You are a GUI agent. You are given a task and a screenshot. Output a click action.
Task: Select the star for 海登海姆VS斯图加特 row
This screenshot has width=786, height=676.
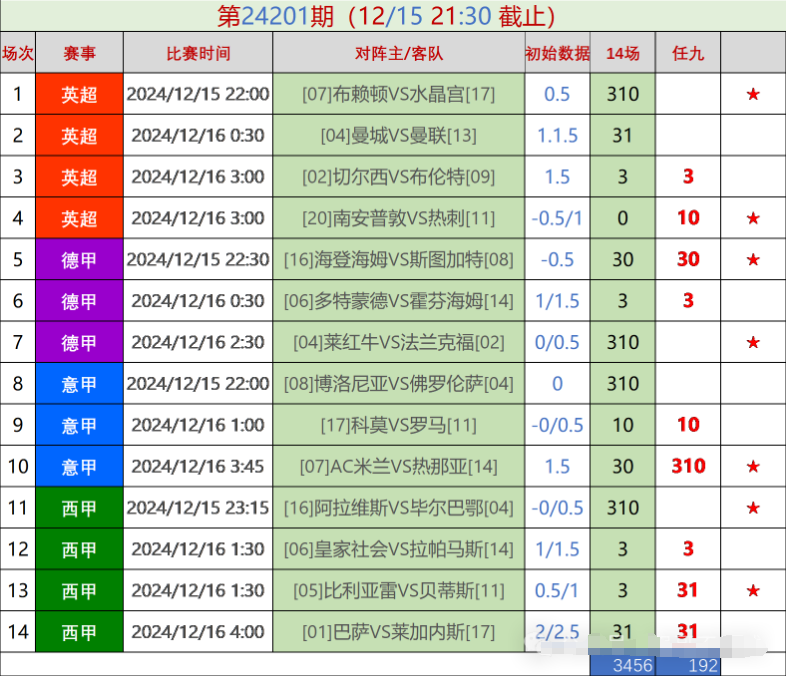pyautogui.click(x=753, y=260)
